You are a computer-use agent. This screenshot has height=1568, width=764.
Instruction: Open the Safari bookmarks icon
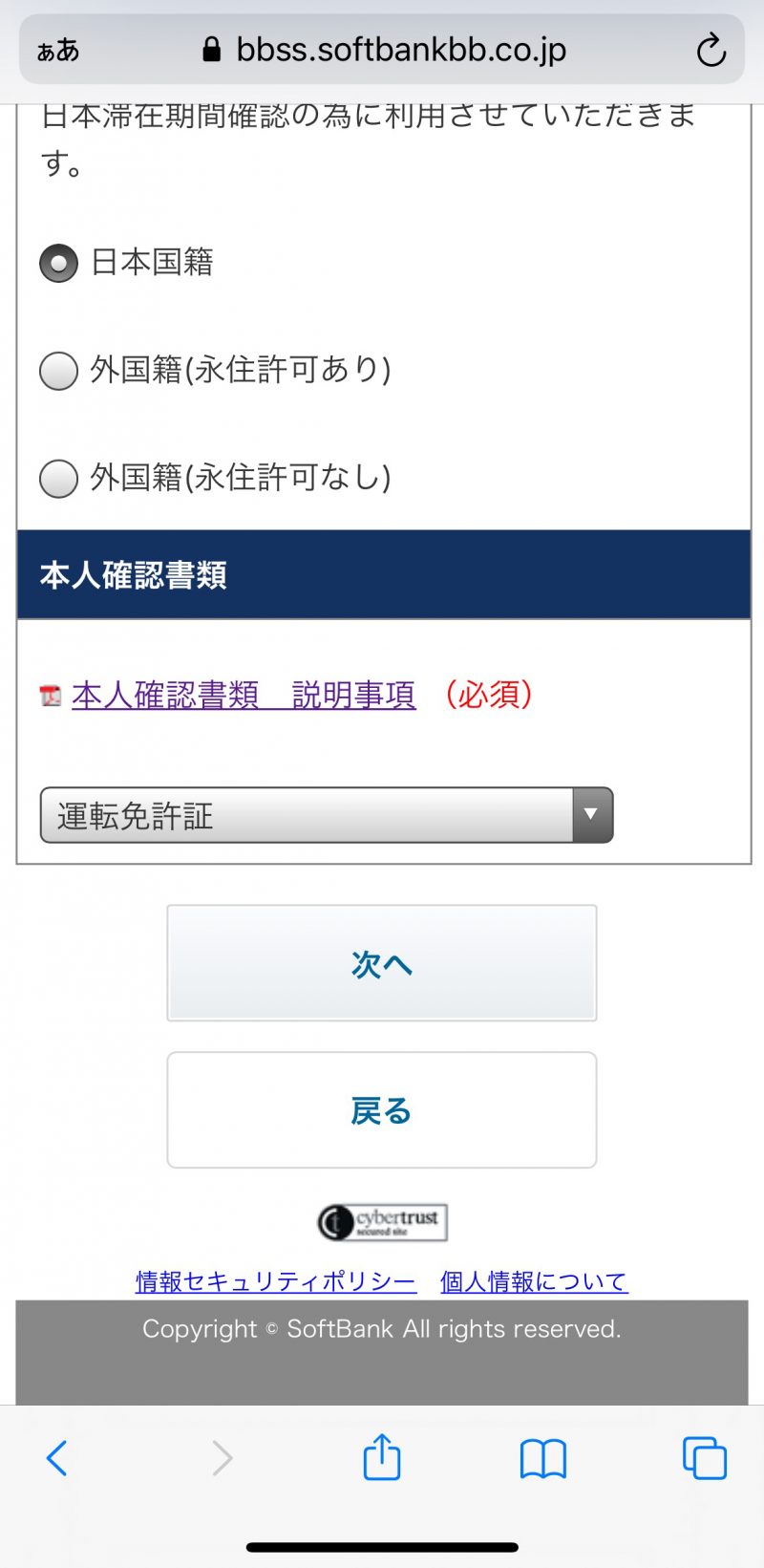point(543,1458)
